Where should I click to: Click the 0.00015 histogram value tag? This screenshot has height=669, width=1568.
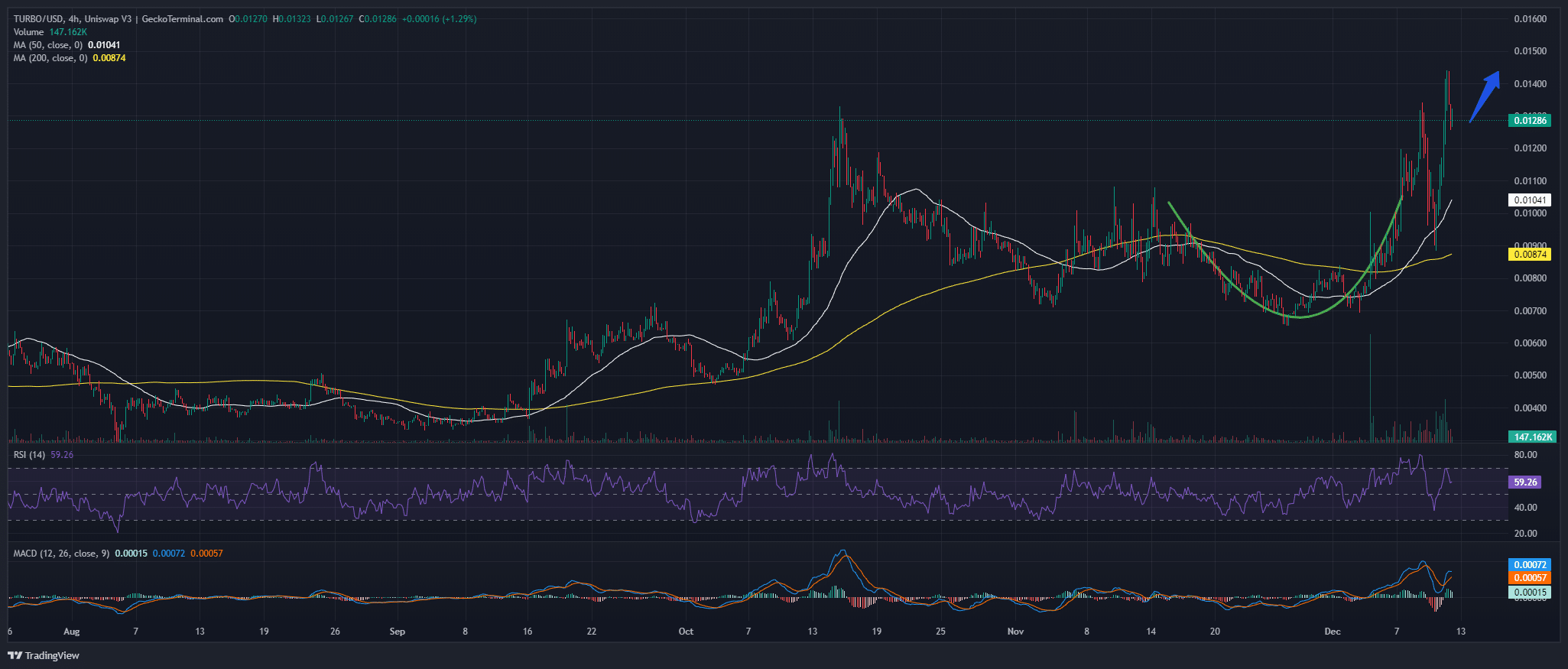(1530, 593)
